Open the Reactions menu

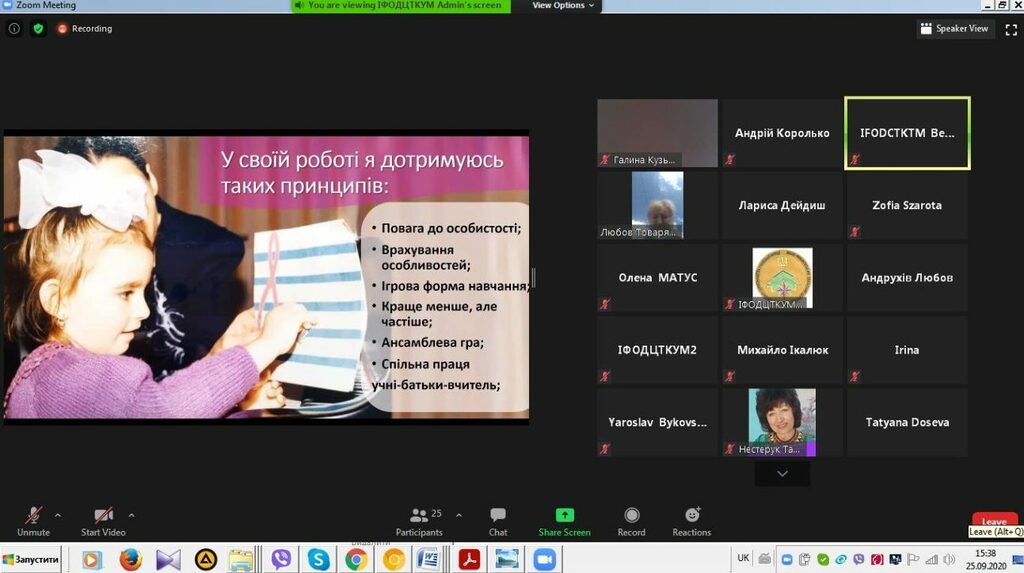tap(691, 517)
